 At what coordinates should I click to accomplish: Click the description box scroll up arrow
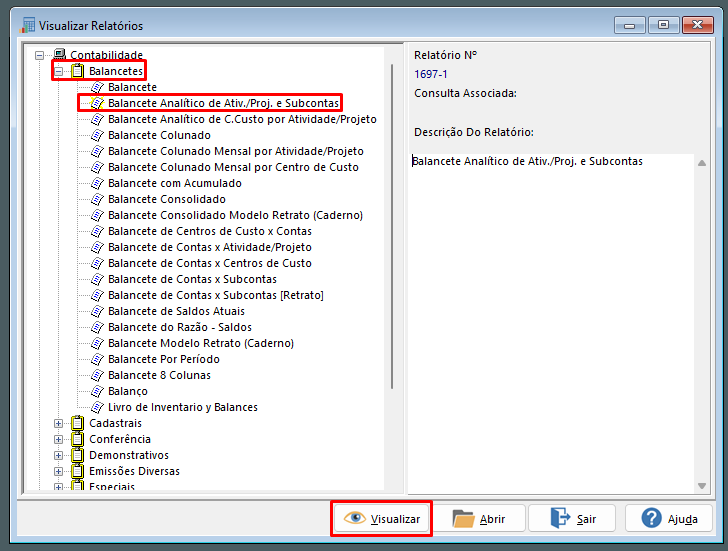(702, 163)
